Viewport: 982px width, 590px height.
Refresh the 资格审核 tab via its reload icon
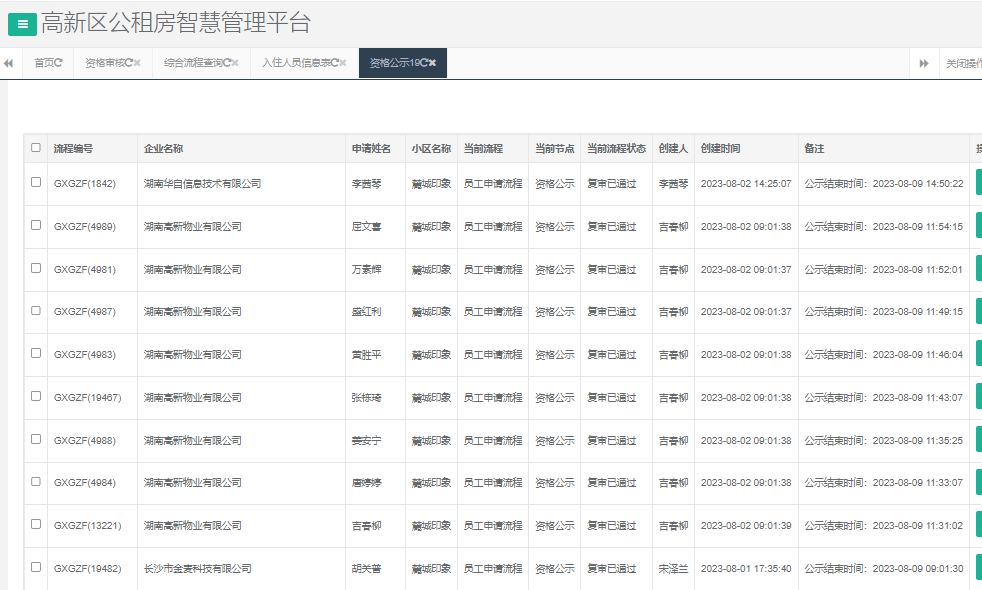click(128, 63)
